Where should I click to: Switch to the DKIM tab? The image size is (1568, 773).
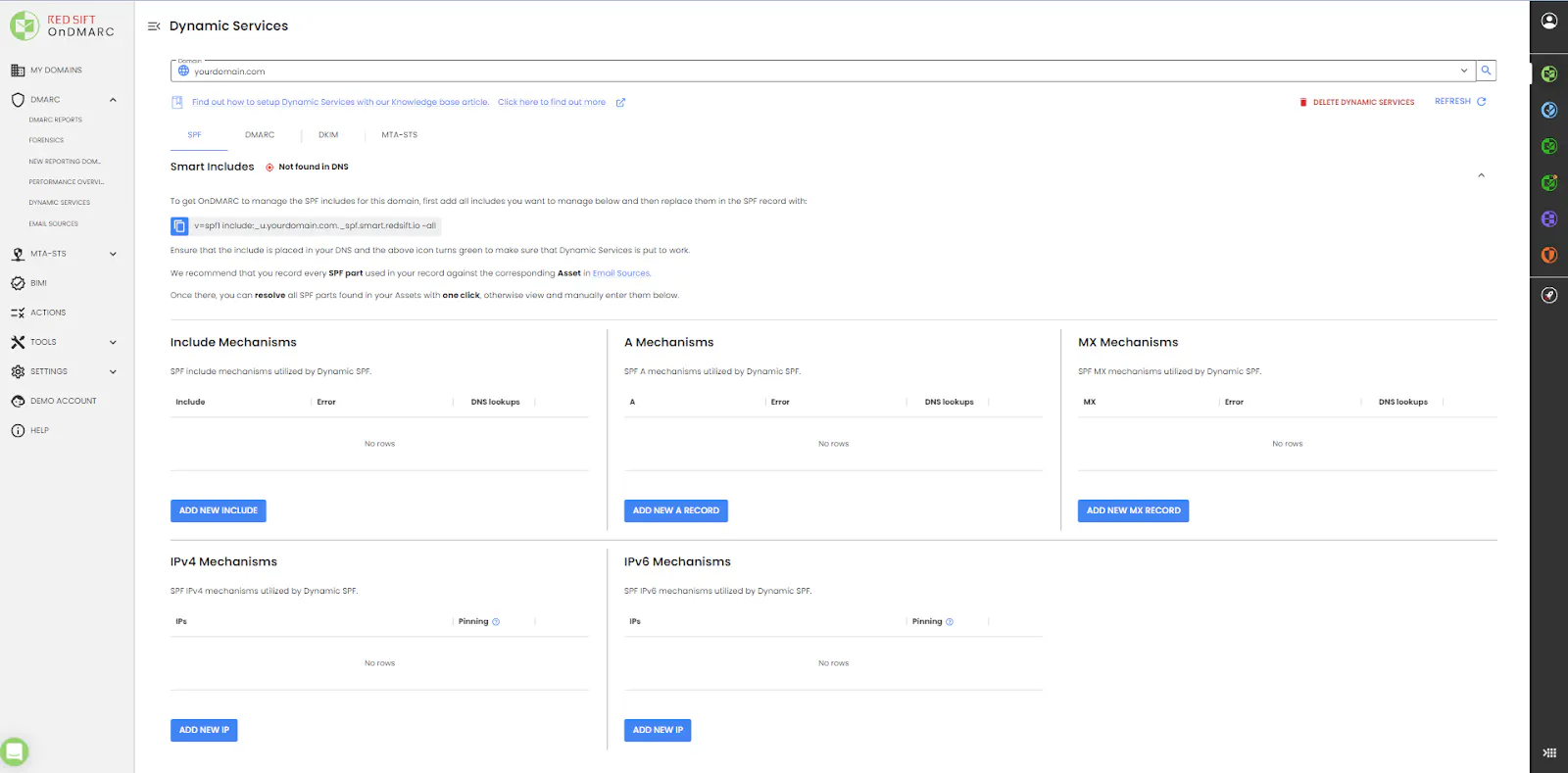tap(328, 135)
